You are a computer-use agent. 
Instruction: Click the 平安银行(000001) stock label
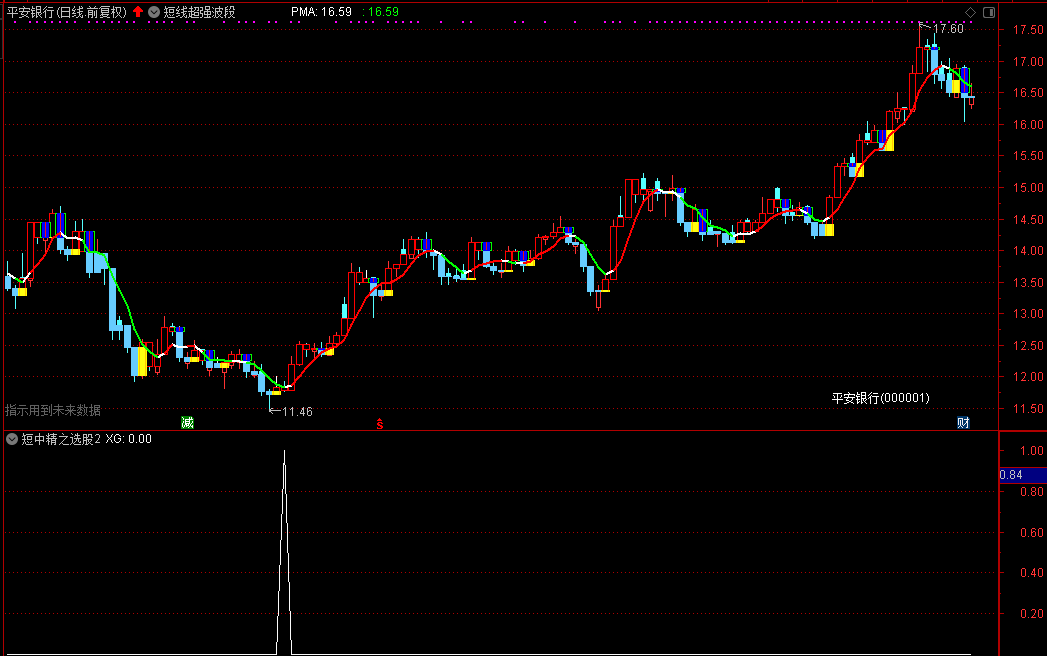(x=880, y=398)
